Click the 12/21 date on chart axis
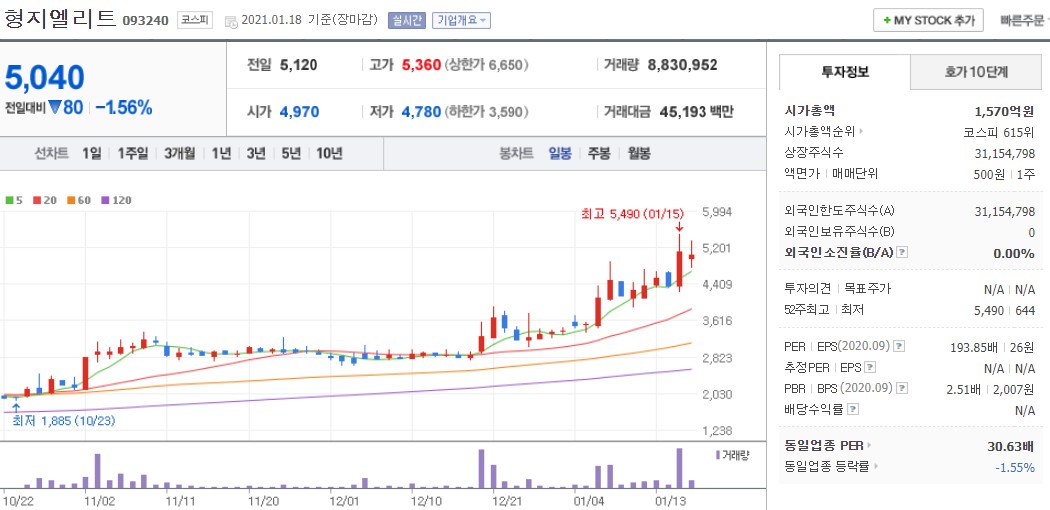This screenshot has height=510, width=1050. 508,501
